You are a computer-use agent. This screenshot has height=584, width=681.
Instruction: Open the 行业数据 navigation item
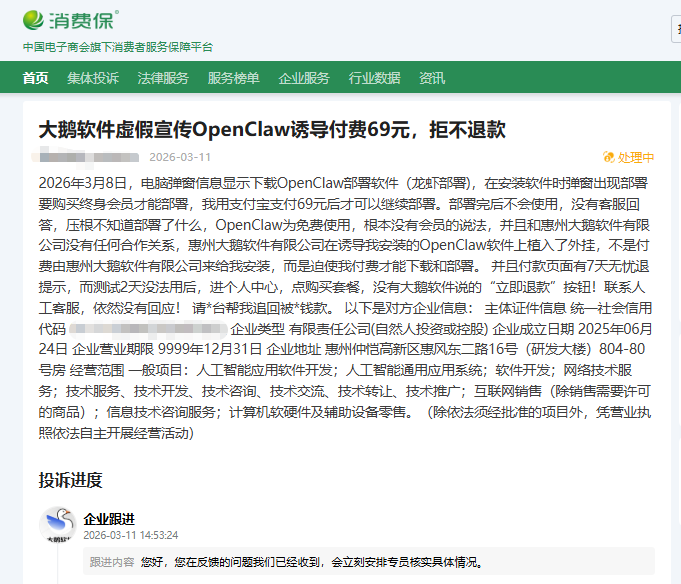click(374, 78)
